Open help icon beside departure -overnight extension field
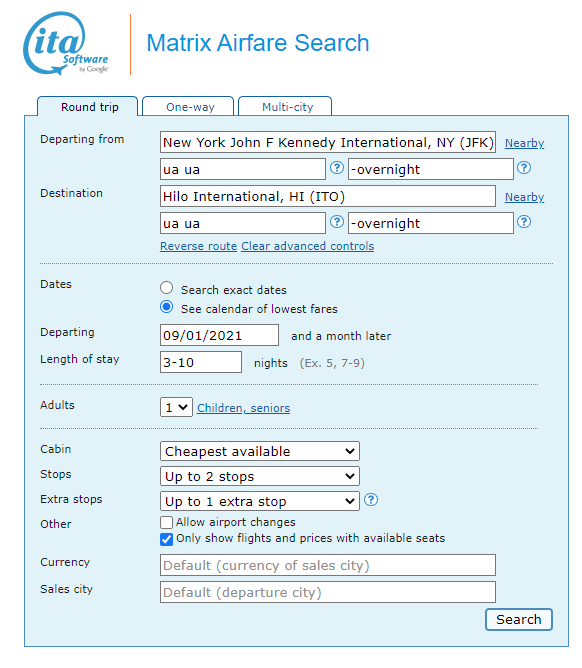 [524, 168]
